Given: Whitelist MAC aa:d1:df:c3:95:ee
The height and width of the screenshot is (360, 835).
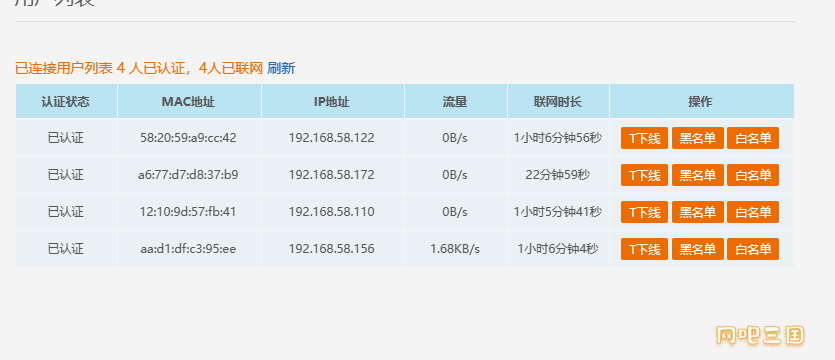Looking at the screenshot, I should pyautogui.click(x=753, y=249).
